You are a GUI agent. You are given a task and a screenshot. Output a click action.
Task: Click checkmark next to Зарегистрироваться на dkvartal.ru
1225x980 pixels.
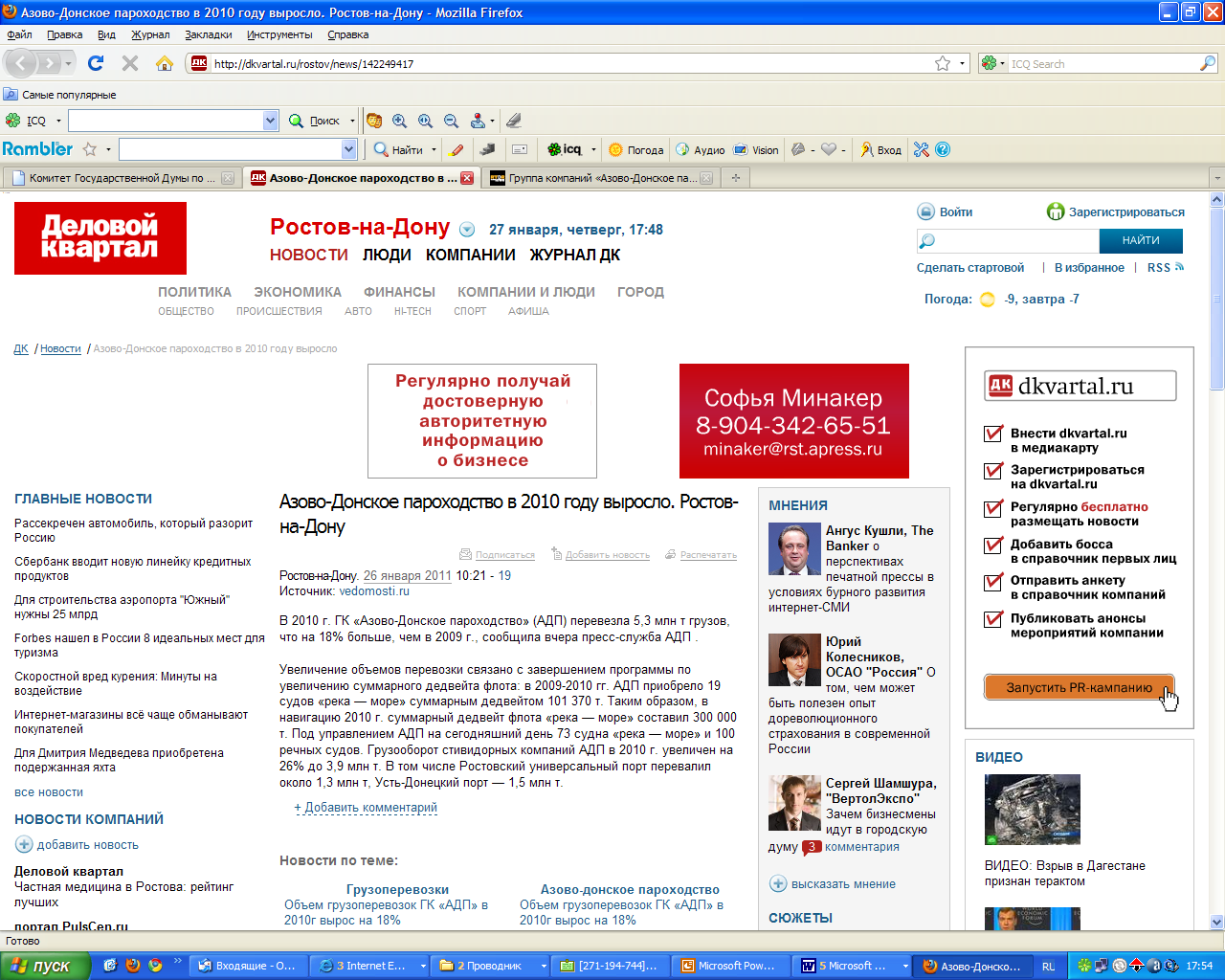coord(993,470)
